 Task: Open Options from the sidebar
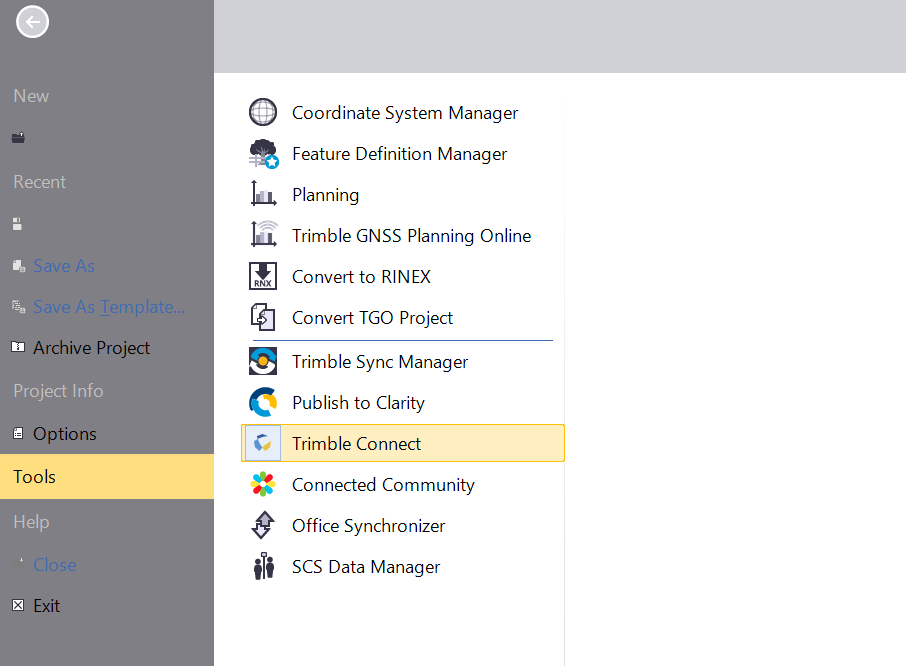click(64, 434)
